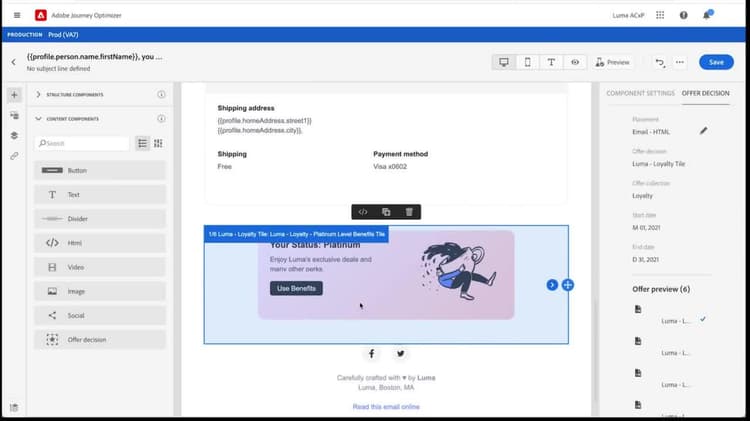Open the hamburger navigation menu
Image resolution: width=750 pixels, height=421 pixels.
click(x=17, y=15)
